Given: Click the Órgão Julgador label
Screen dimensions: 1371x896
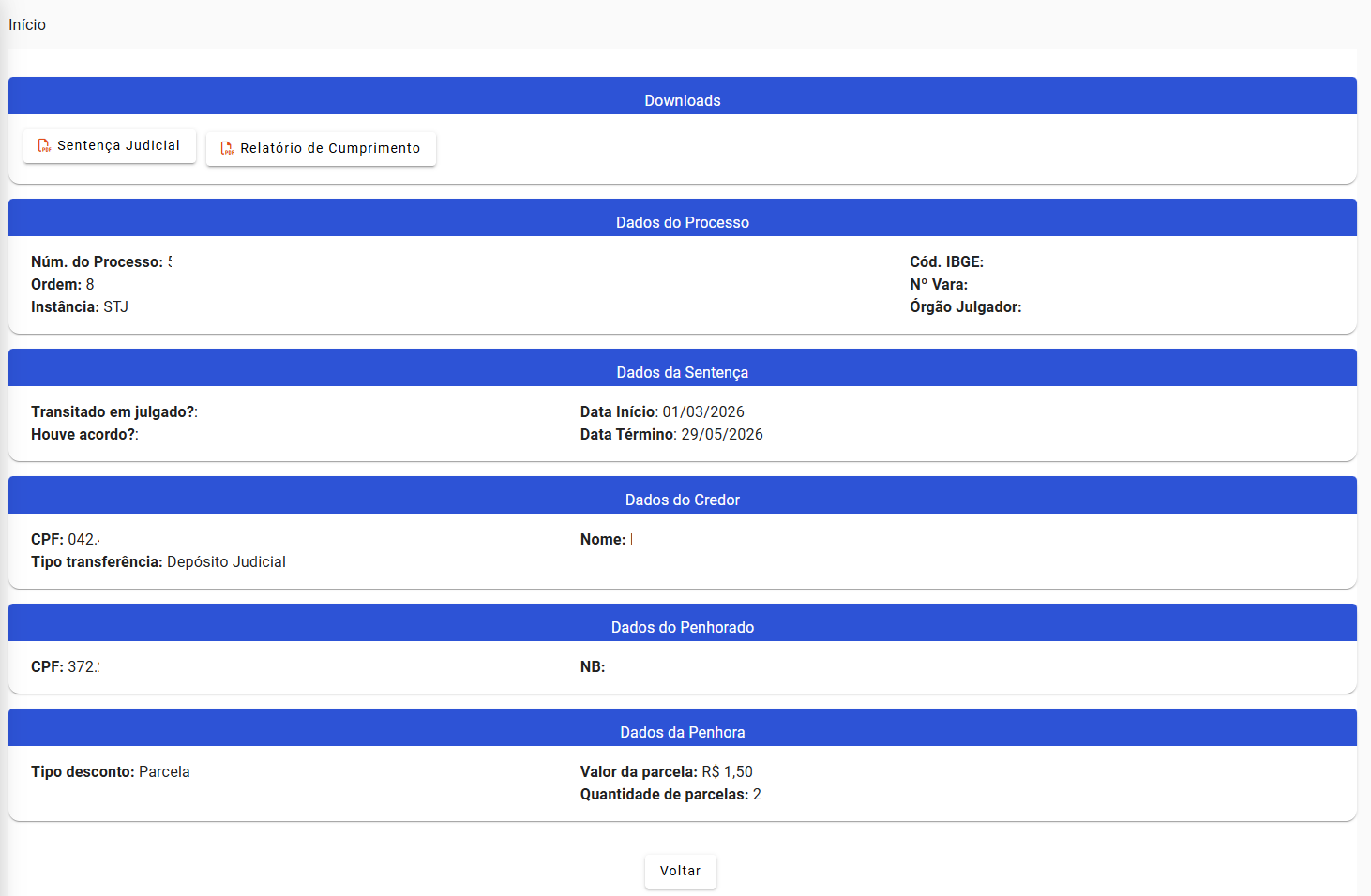Looking at the screenshot, I should [966, 306].
